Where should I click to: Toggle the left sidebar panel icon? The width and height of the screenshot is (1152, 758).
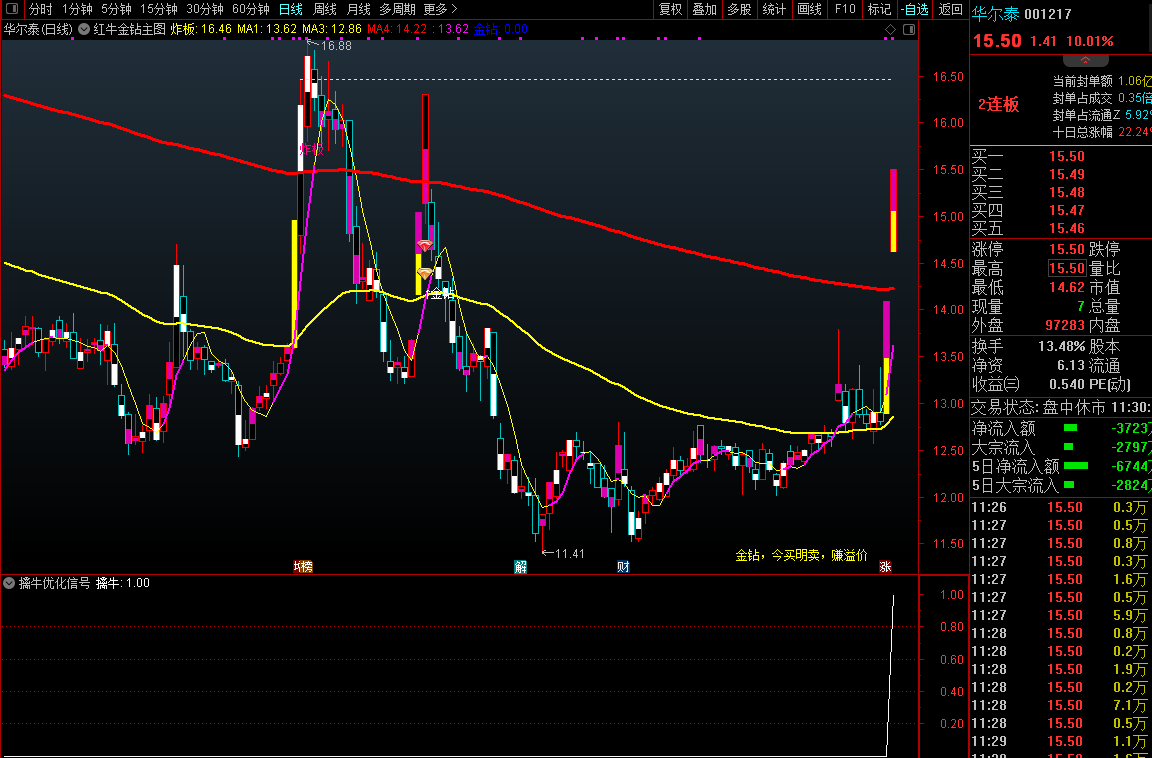click(x=12, y=9)
